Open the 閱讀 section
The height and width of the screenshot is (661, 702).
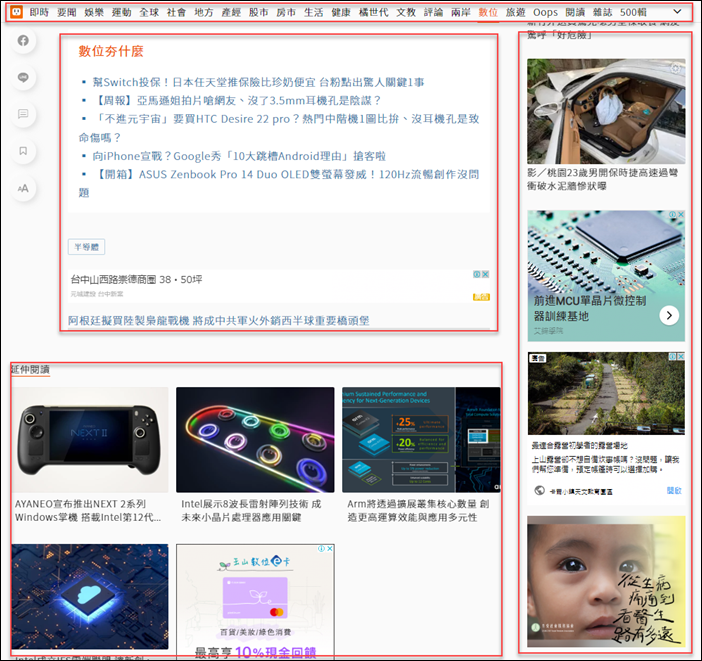575,12
